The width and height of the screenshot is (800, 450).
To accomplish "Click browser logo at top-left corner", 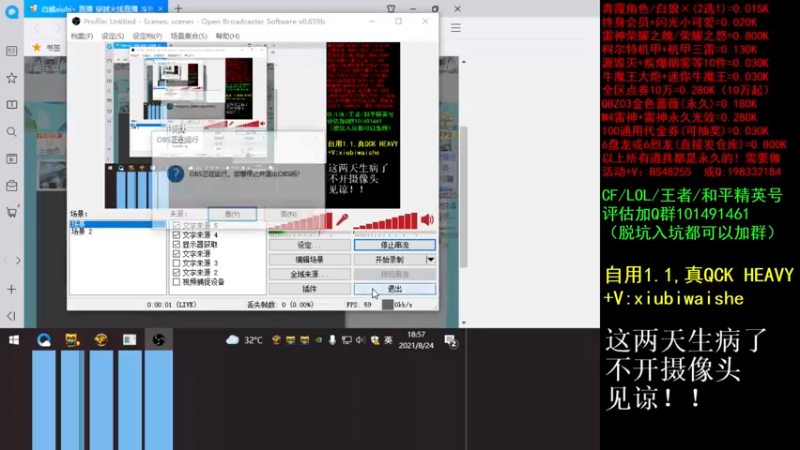I will click(12, 11).
